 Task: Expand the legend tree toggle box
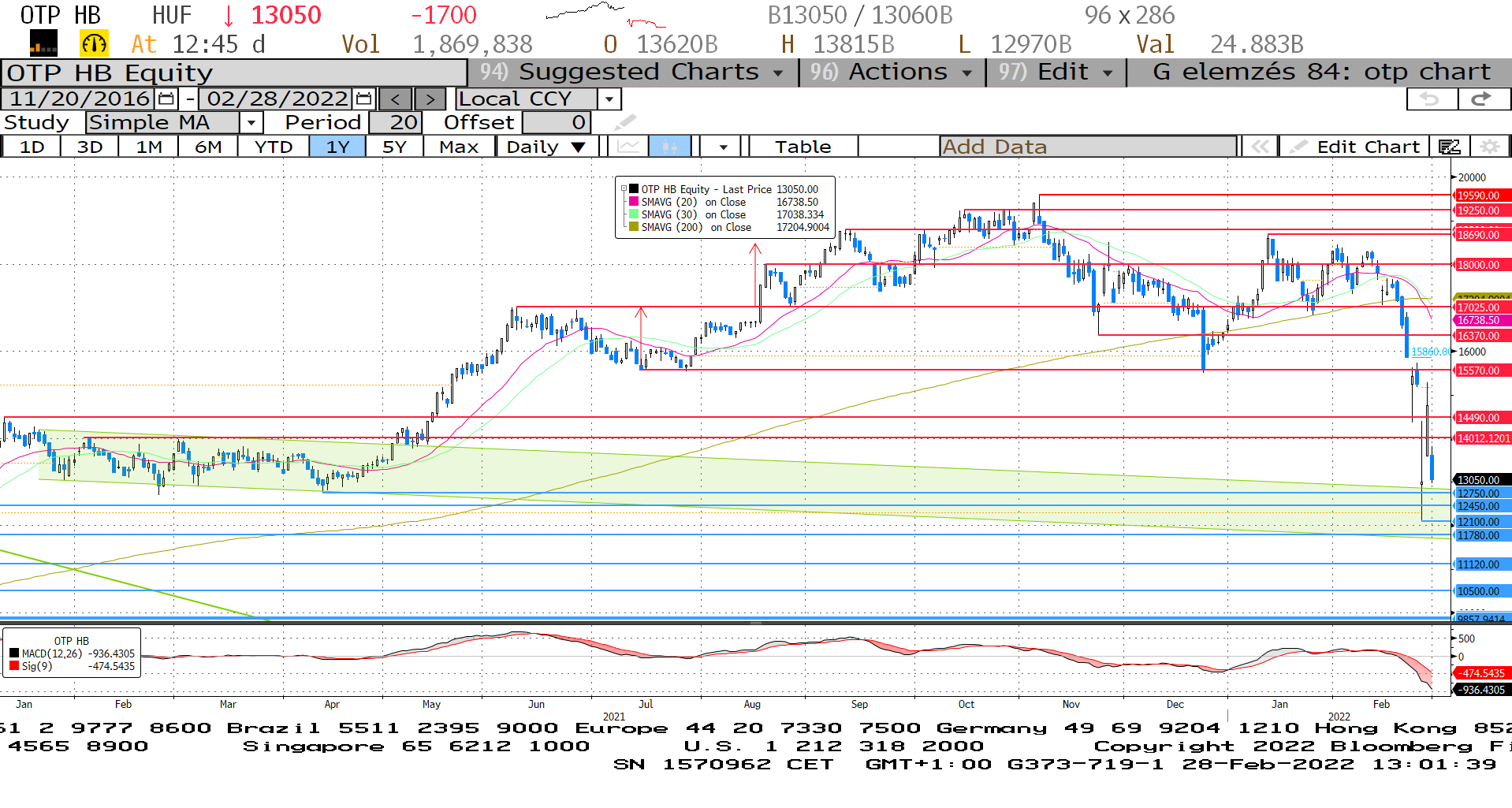(624, 189)
